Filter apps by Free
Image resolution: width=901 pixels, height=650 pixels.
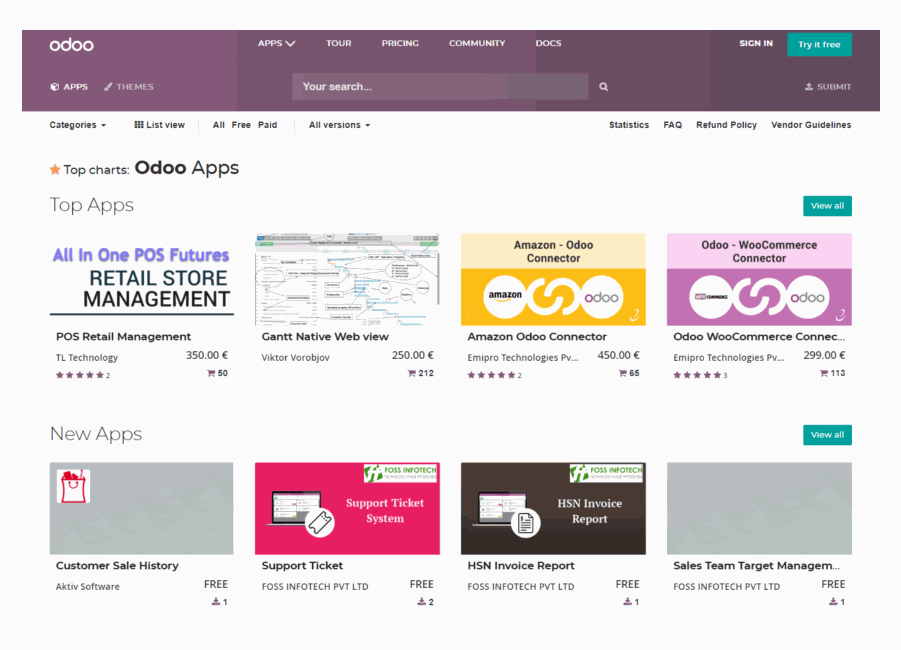click(241, 125)
